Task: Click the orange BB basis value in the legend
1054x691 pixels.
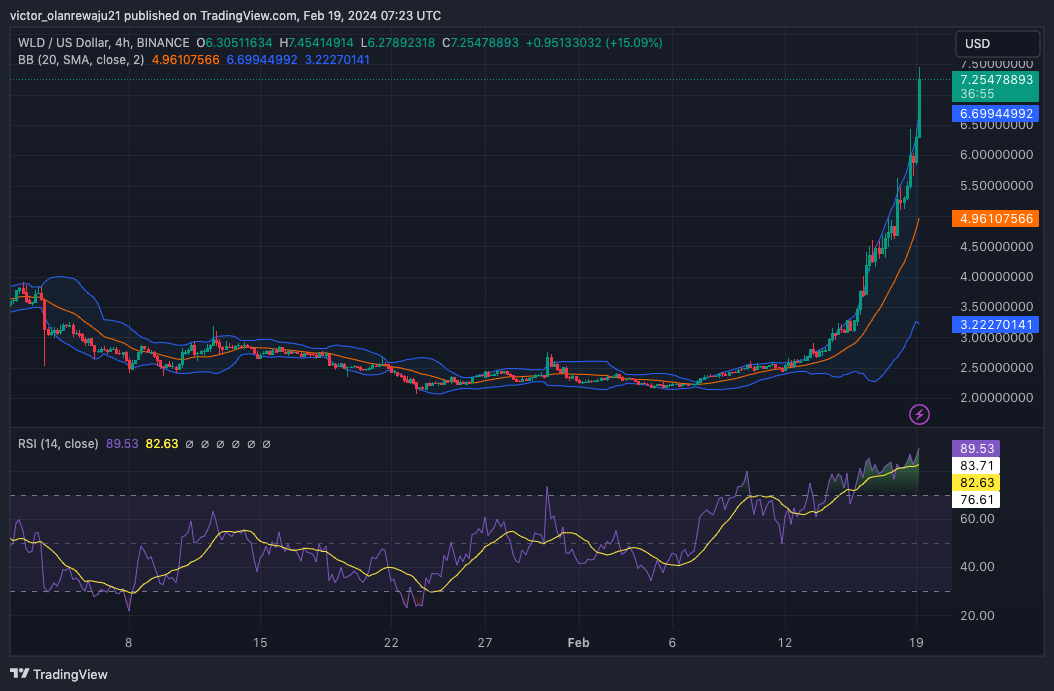Action: click(186, 60)
